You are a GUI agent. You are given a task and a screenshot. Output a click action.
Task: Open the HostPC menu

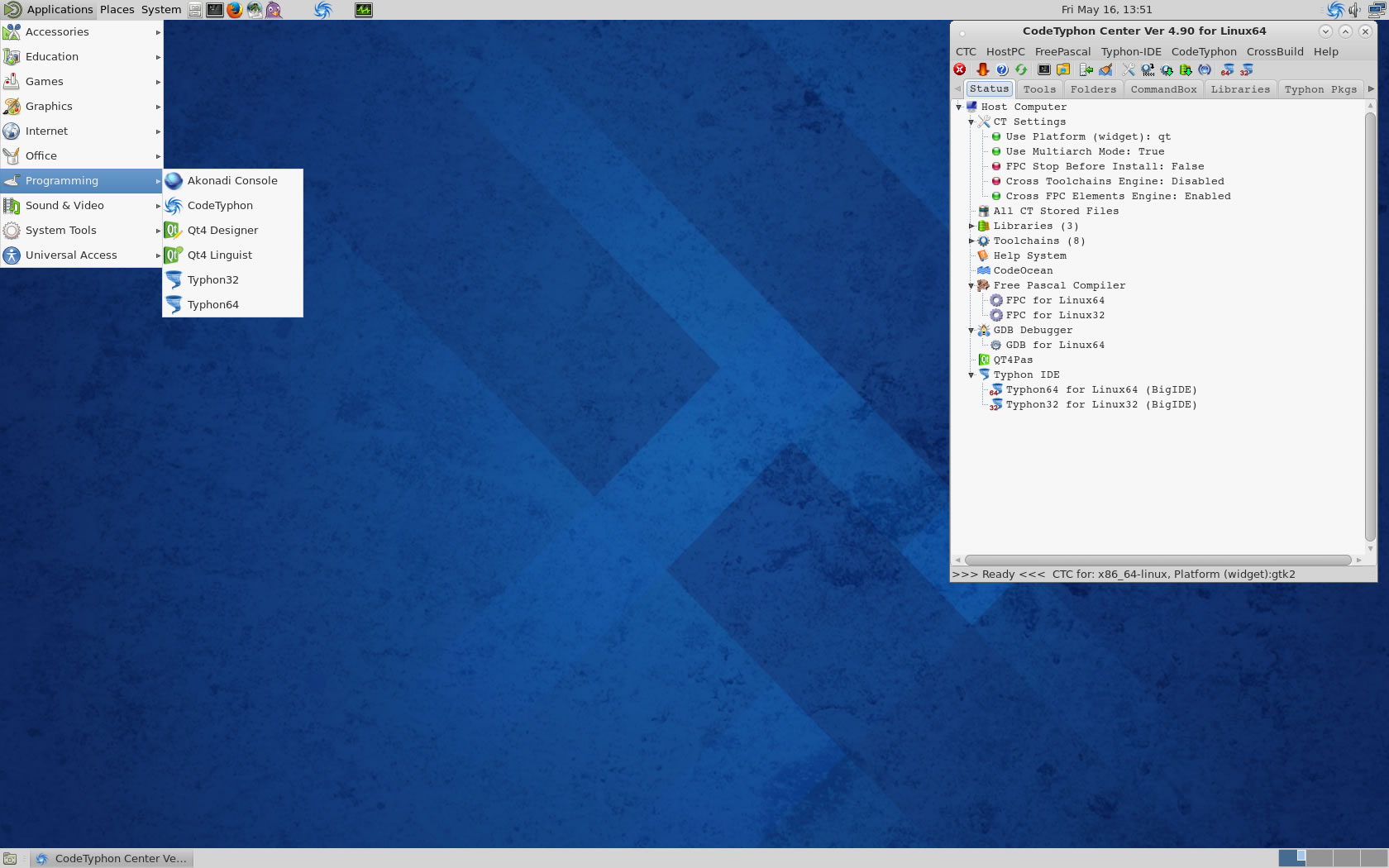coord(1005,51)
